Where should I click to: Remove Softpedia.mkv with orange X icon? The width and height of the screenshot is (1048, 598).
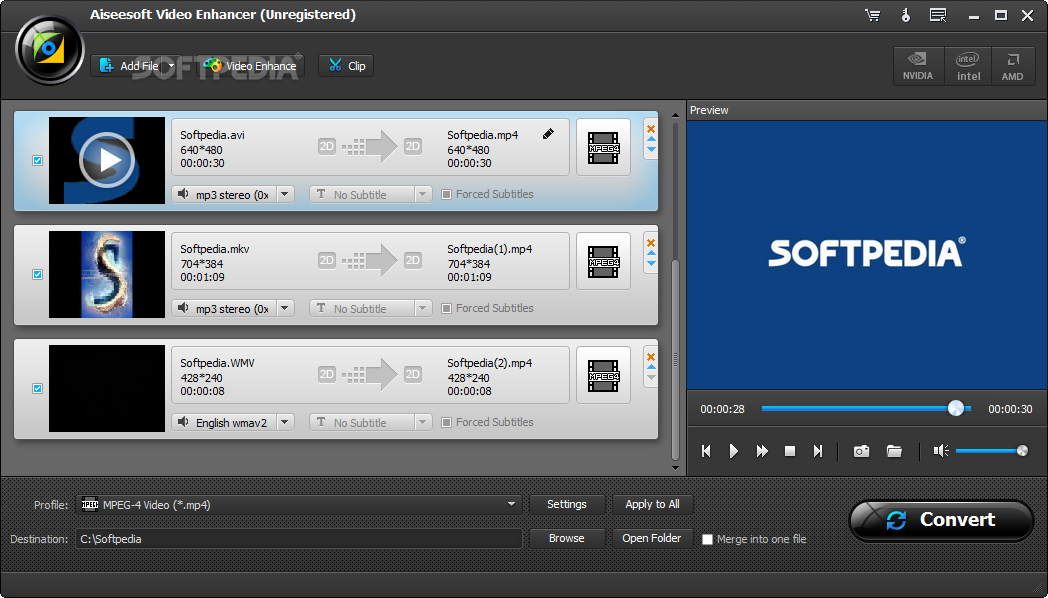pyautogui.click(x=651, y=242)
